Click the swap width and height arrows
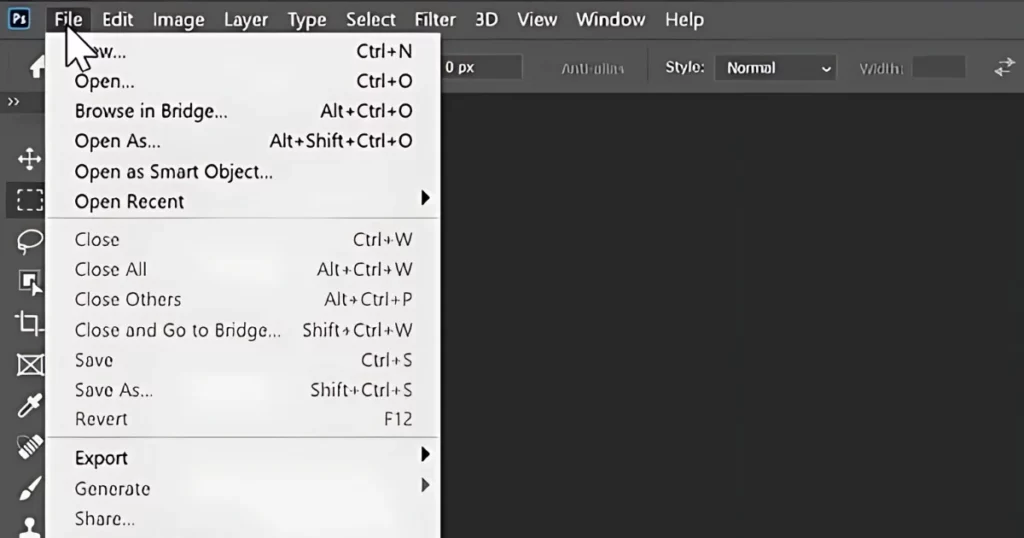The height and width of the screenshot is (538, 1024). coord(1004,67)
